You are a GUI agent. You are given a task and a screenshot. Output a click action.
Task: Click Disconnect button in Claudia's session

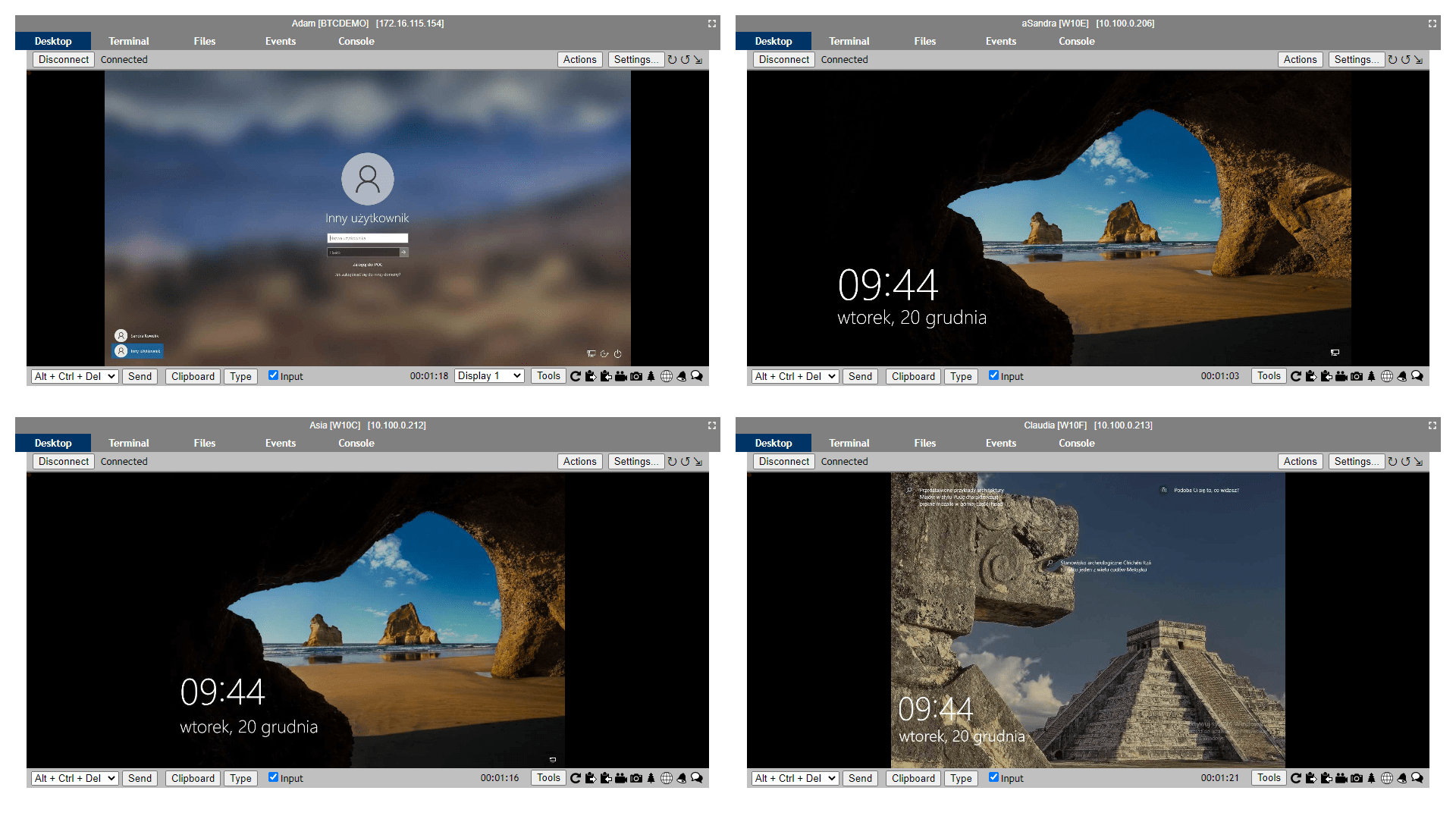[x=784, y=461]
